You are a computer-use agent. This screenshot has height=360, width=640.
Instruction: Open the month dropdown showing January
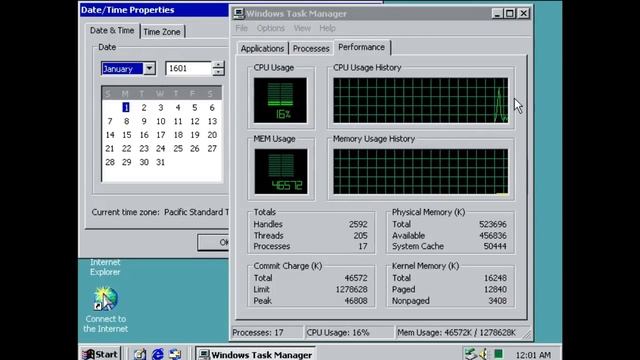149,69
